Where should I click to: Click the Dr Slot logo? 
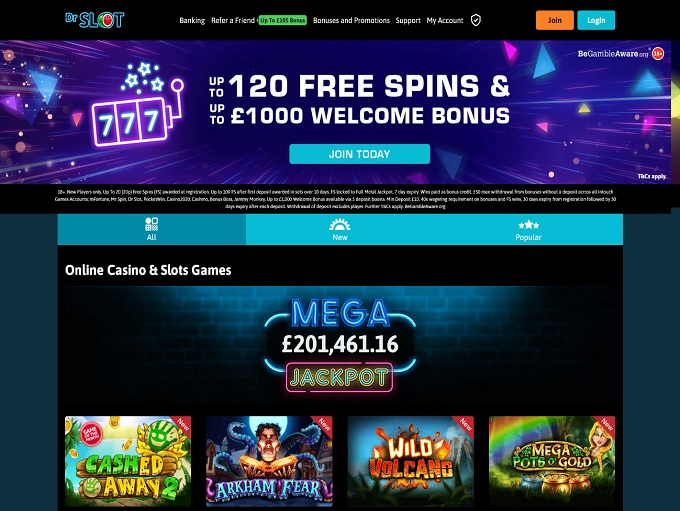pyautogui.click(x=95, y=20)
